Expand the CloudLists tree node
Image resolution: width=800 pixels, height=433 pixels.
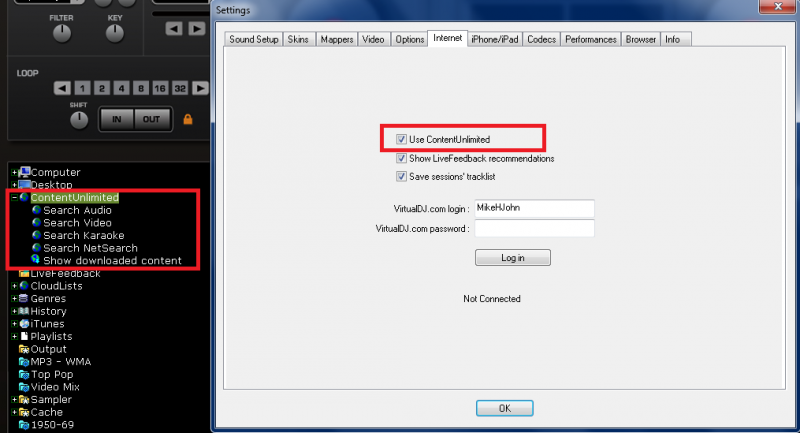(14, 286)
